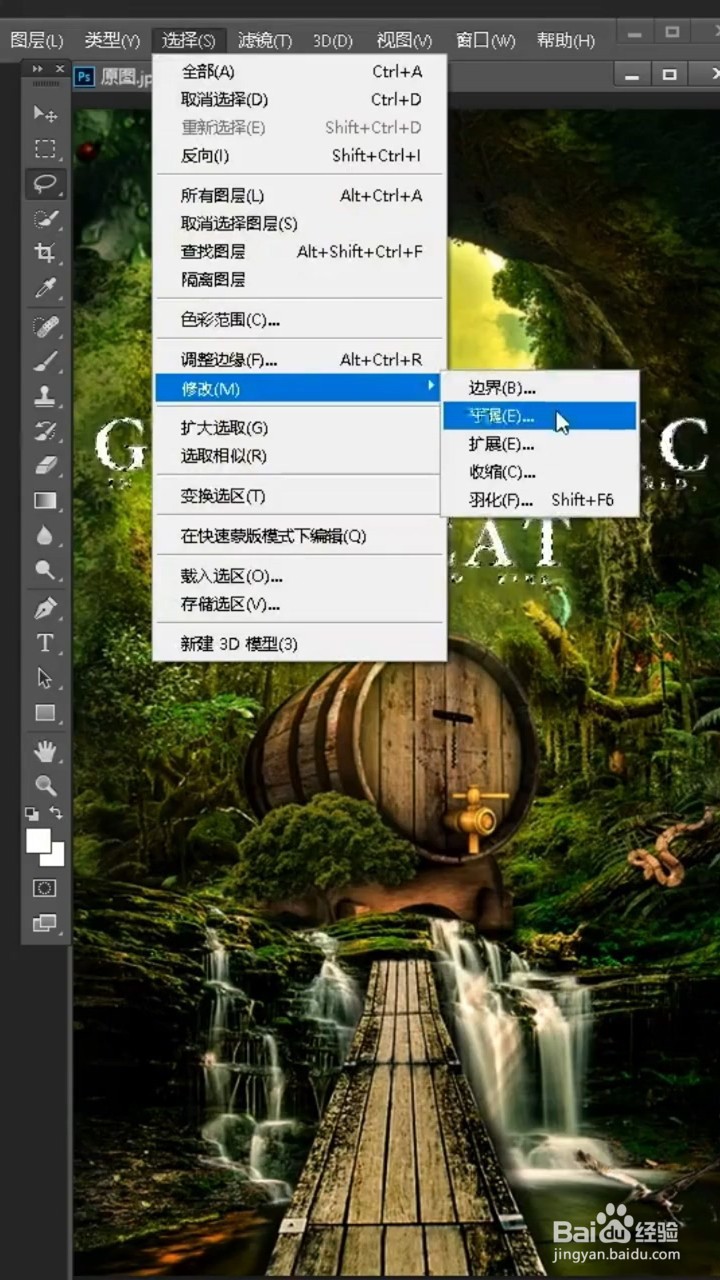Open the highlighted 平滑(E)... smooth item
720x1280 pixels.
(x=540, y=416)
